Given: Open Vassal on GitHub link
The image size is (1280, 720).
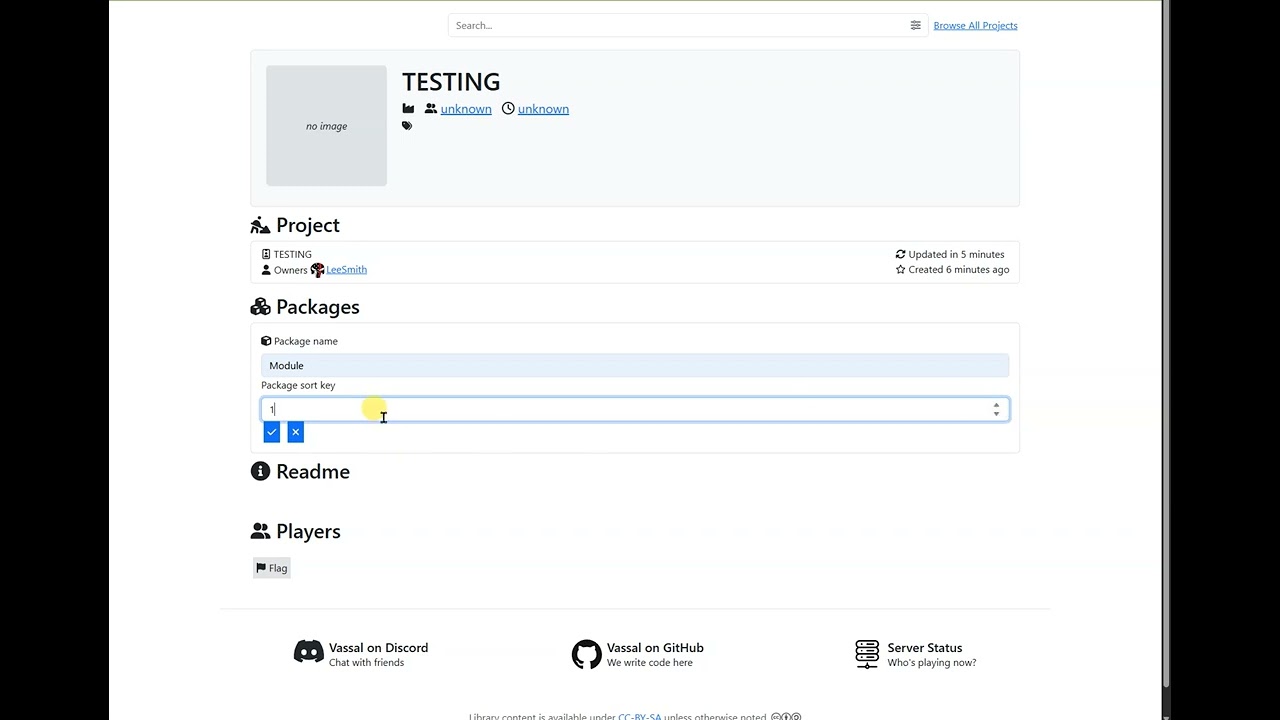Looking at the screenshot, I should click(x=655, y=648).
